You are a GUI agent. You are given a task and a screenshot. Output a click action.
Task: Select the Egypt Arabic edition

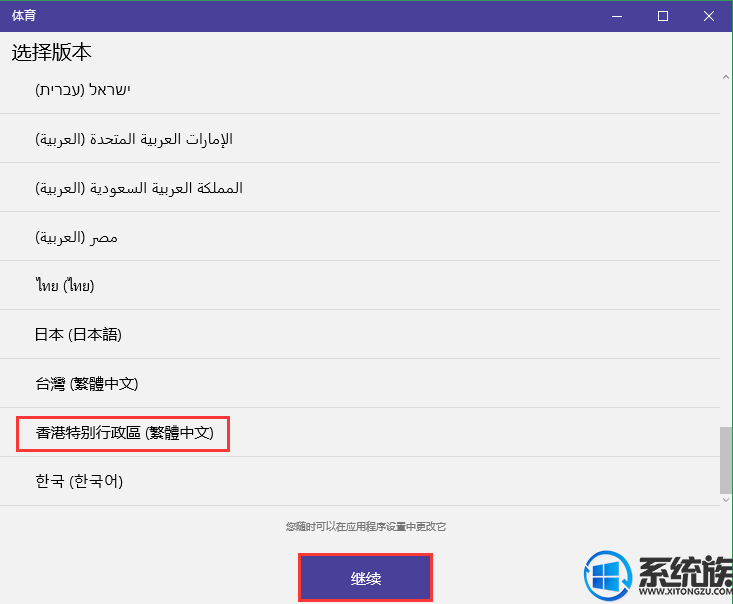(360, 237)
